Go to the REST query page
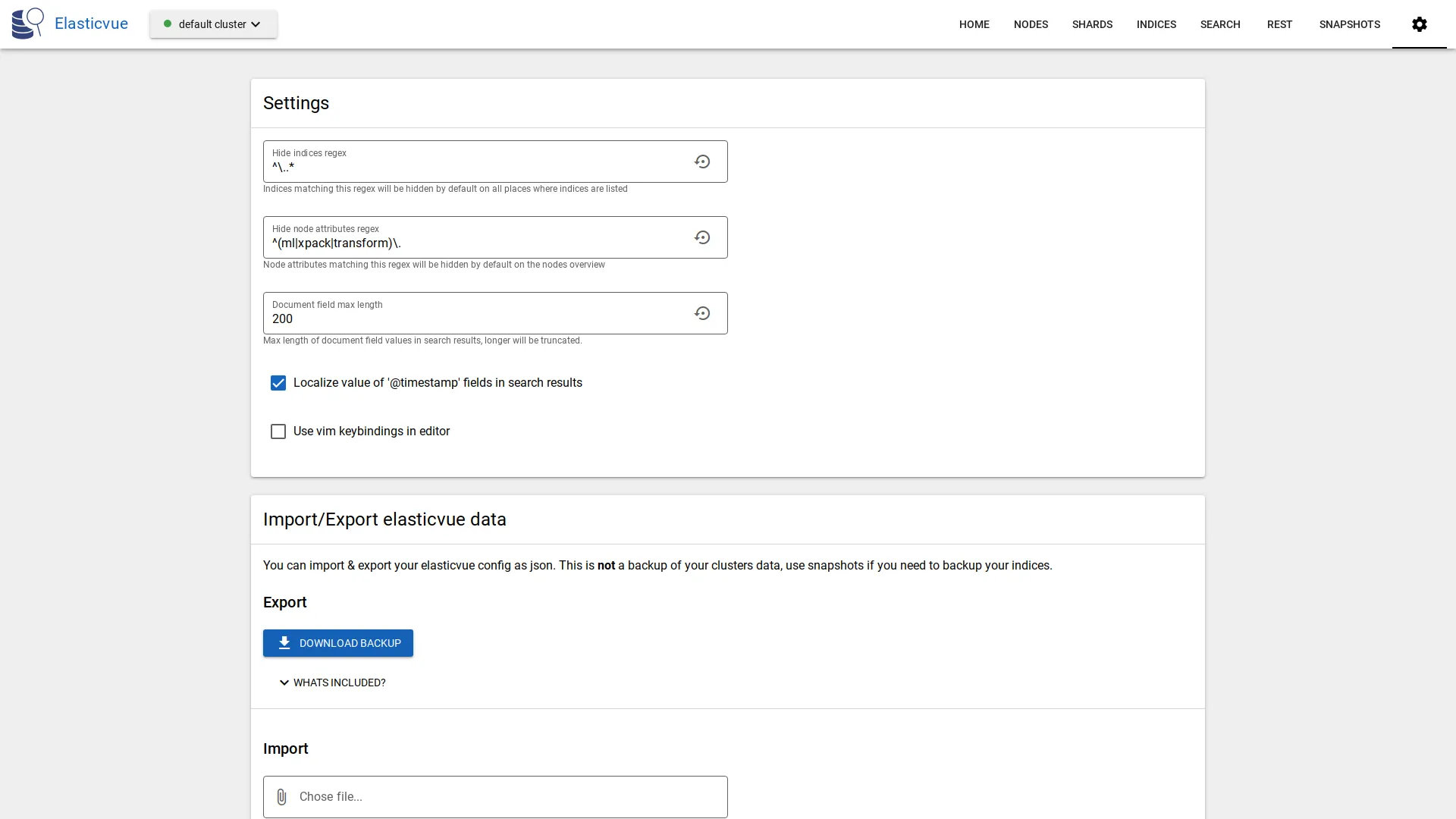Screen dimensions: 1456x819 pyautogui.click(x=1279, y=24)
